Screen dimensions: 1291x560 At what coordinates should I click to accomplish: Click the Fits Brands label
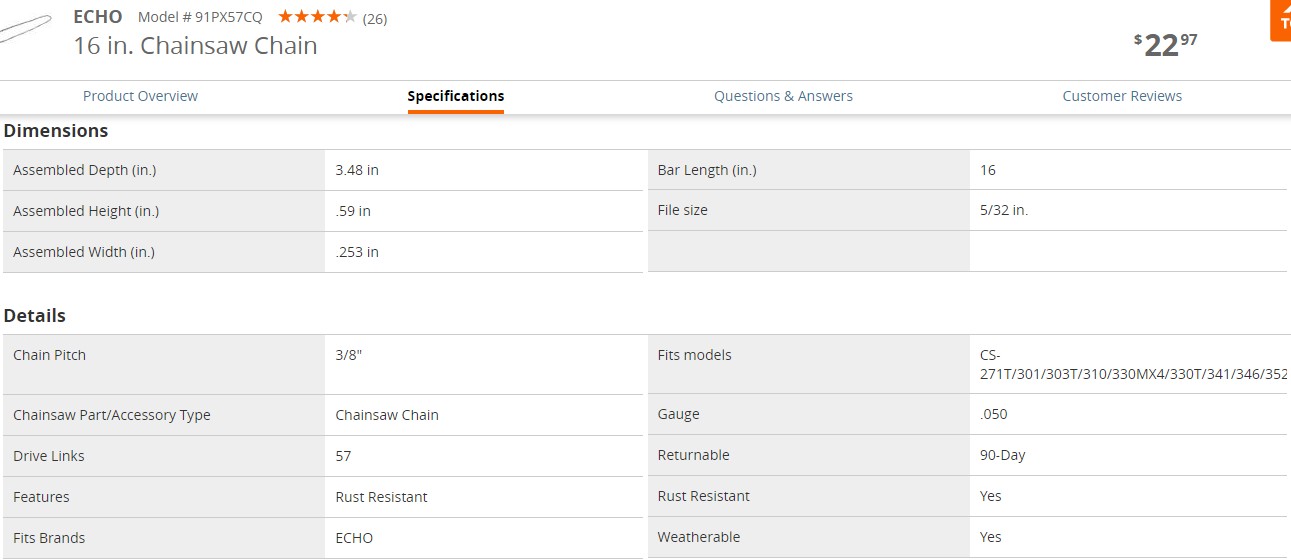tap(49, 538)
